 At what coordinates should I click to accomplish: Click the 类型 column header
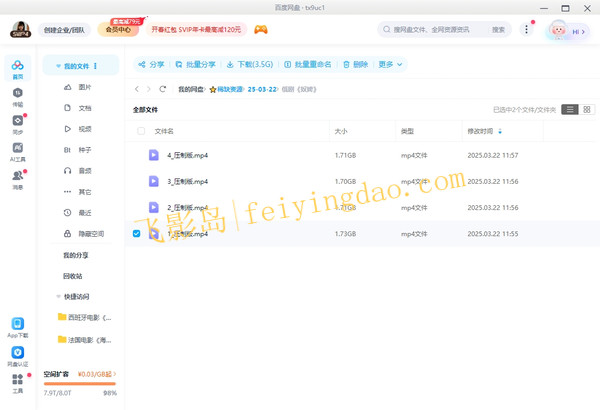tap(407, 131)
